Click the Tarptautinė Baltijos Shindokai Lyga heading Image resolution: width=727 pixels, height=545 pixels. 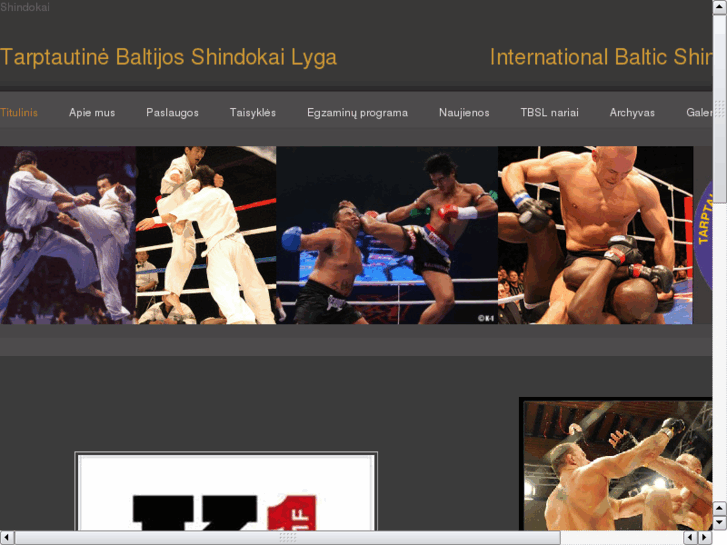point(168,58)
